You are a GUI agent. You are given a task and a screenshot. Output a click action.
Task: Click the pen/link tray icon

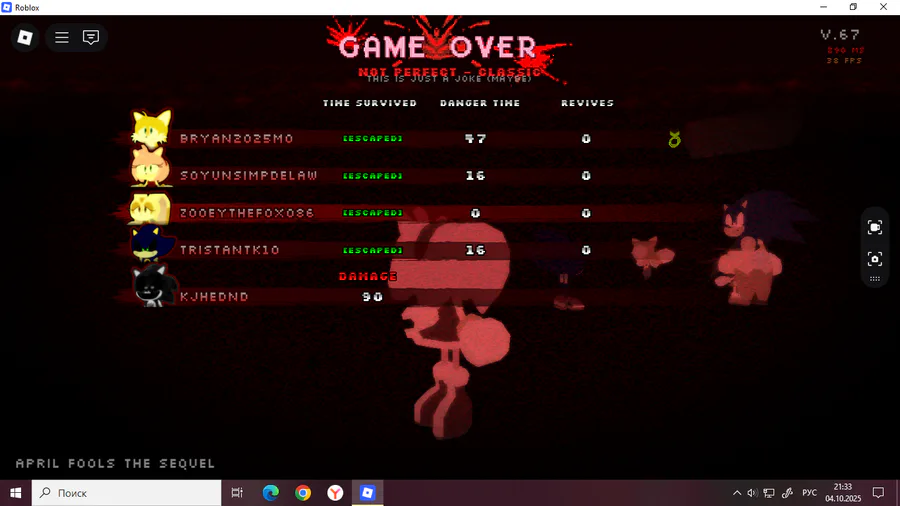point(788,493)
